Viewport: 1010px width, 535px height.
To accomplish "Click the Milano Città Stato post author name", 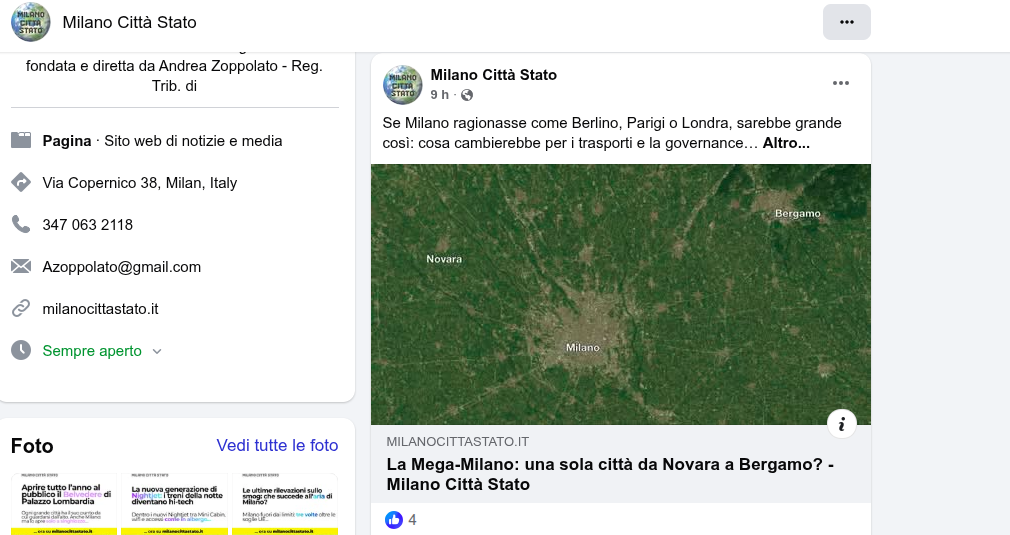I will coord(493,75).
